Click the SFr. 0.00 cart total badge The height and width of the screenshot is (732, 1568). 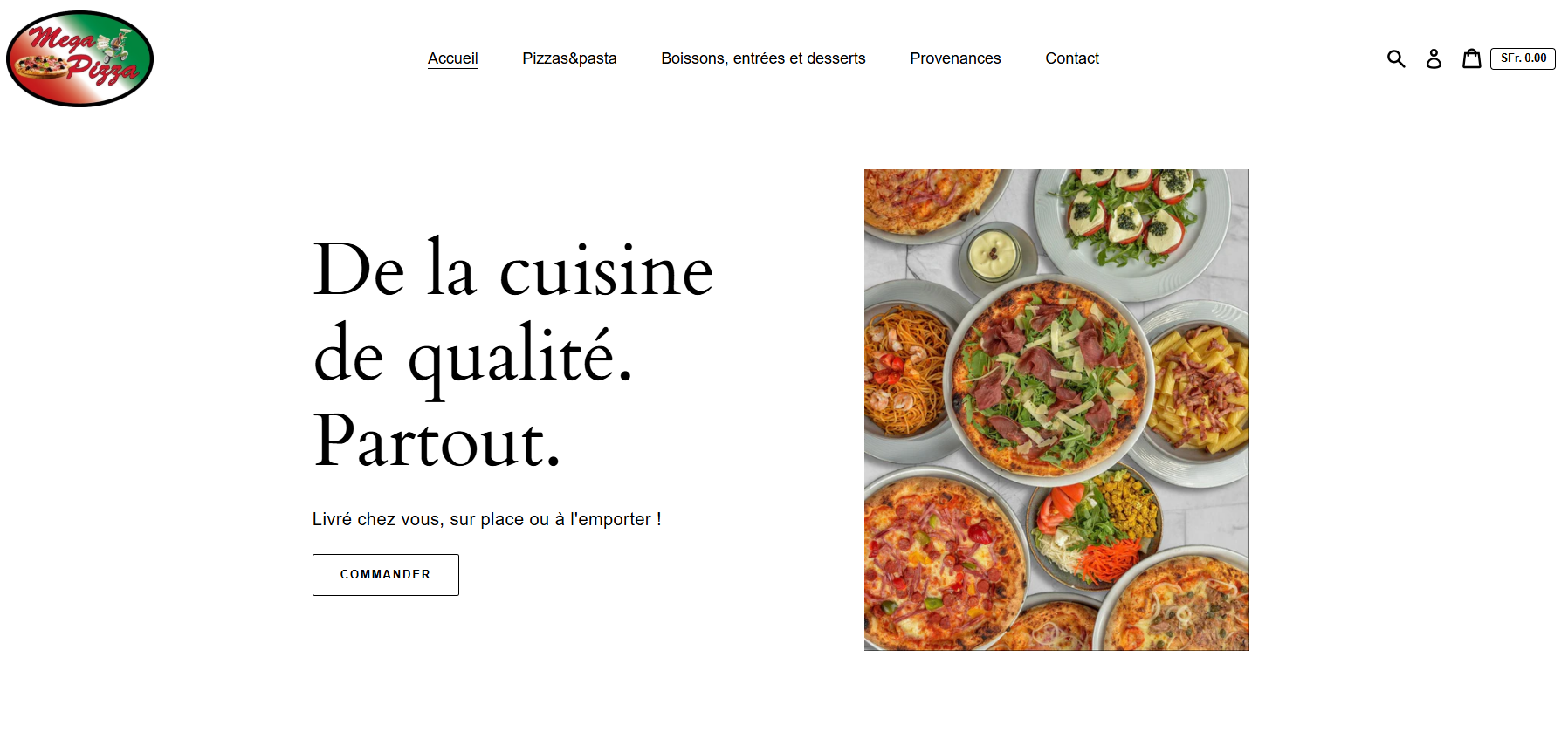1523,58
